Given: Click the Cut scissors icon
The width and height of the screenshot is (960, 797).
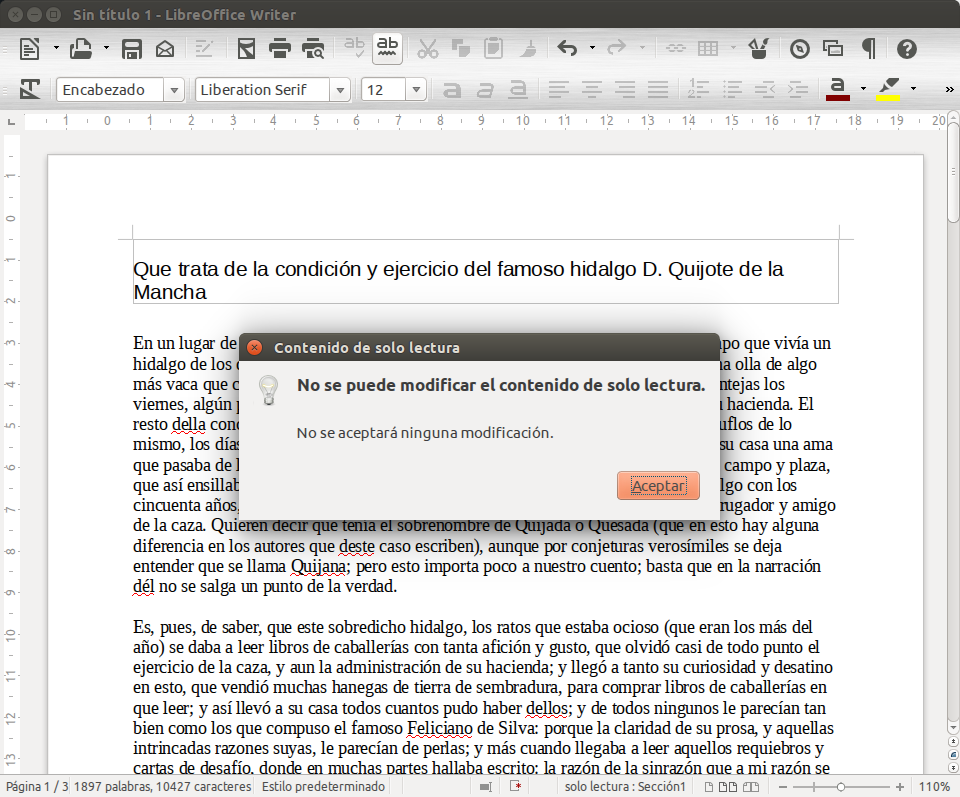Looking at the screenshot, I should (427, 48).
